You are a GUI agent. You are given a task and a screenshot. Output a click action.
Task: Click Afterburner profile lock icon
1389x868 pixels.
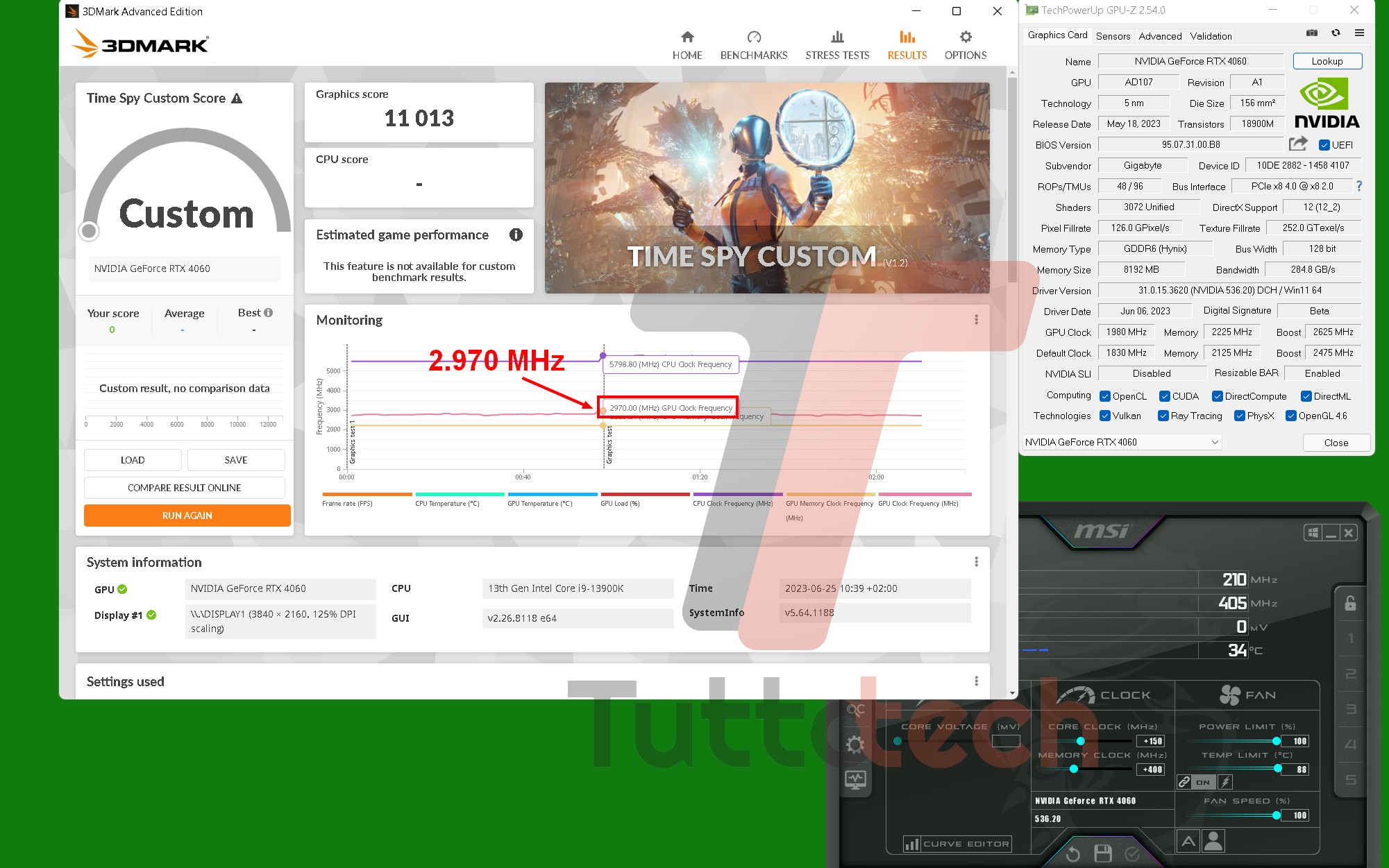click(x=1350, y=603)
